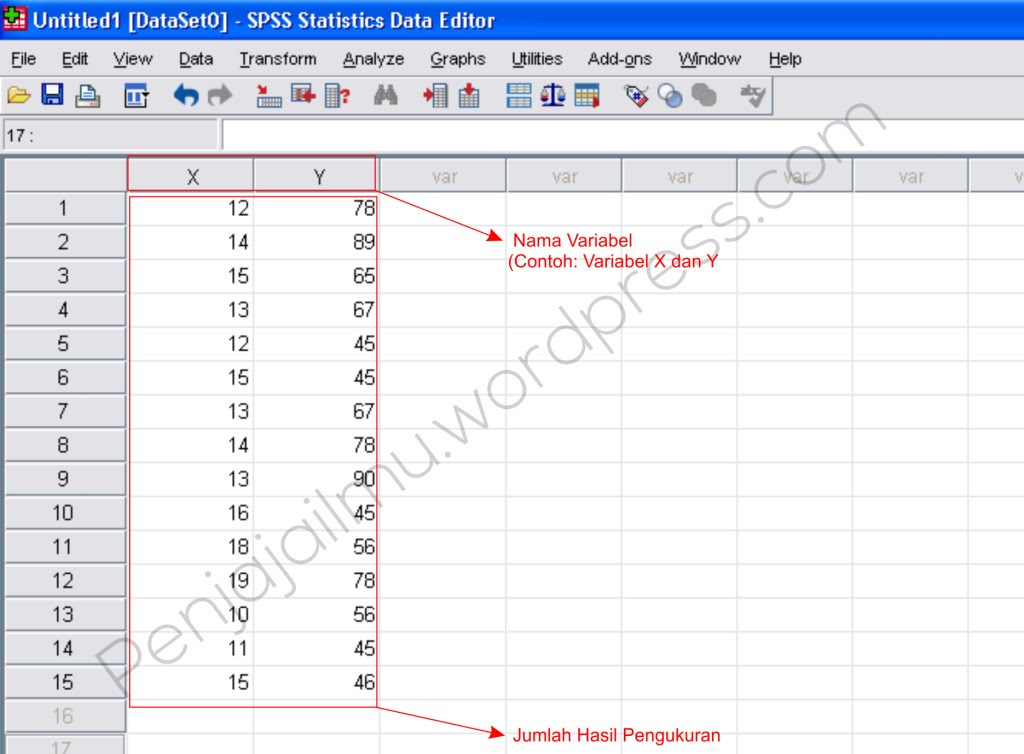Viewport: 1024px width, 754px height.
Task: Click Y value 45 in row 6
Action: [315, 378]
